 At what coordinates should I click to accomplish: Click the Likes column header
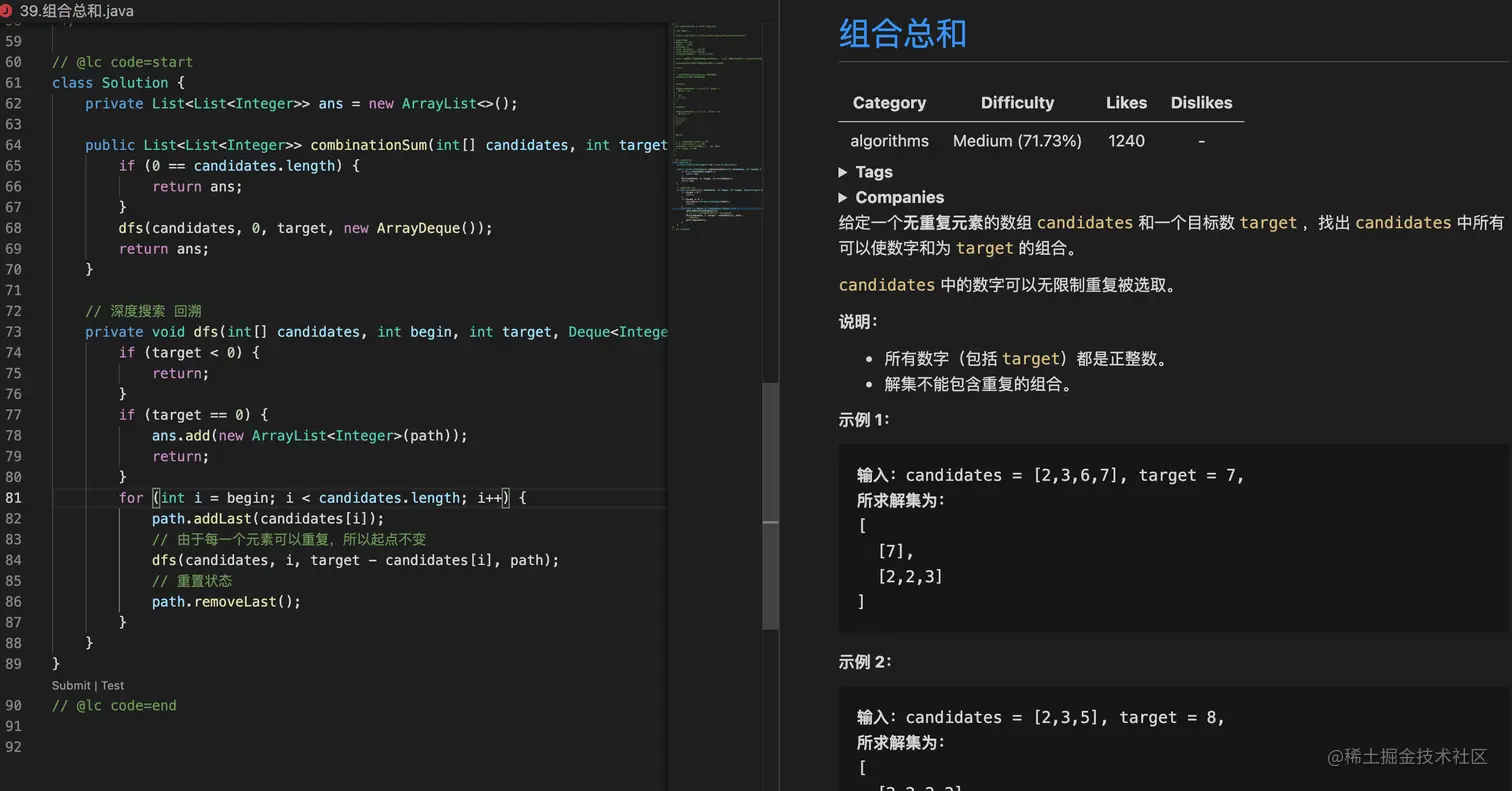[x=1126, y=102]
